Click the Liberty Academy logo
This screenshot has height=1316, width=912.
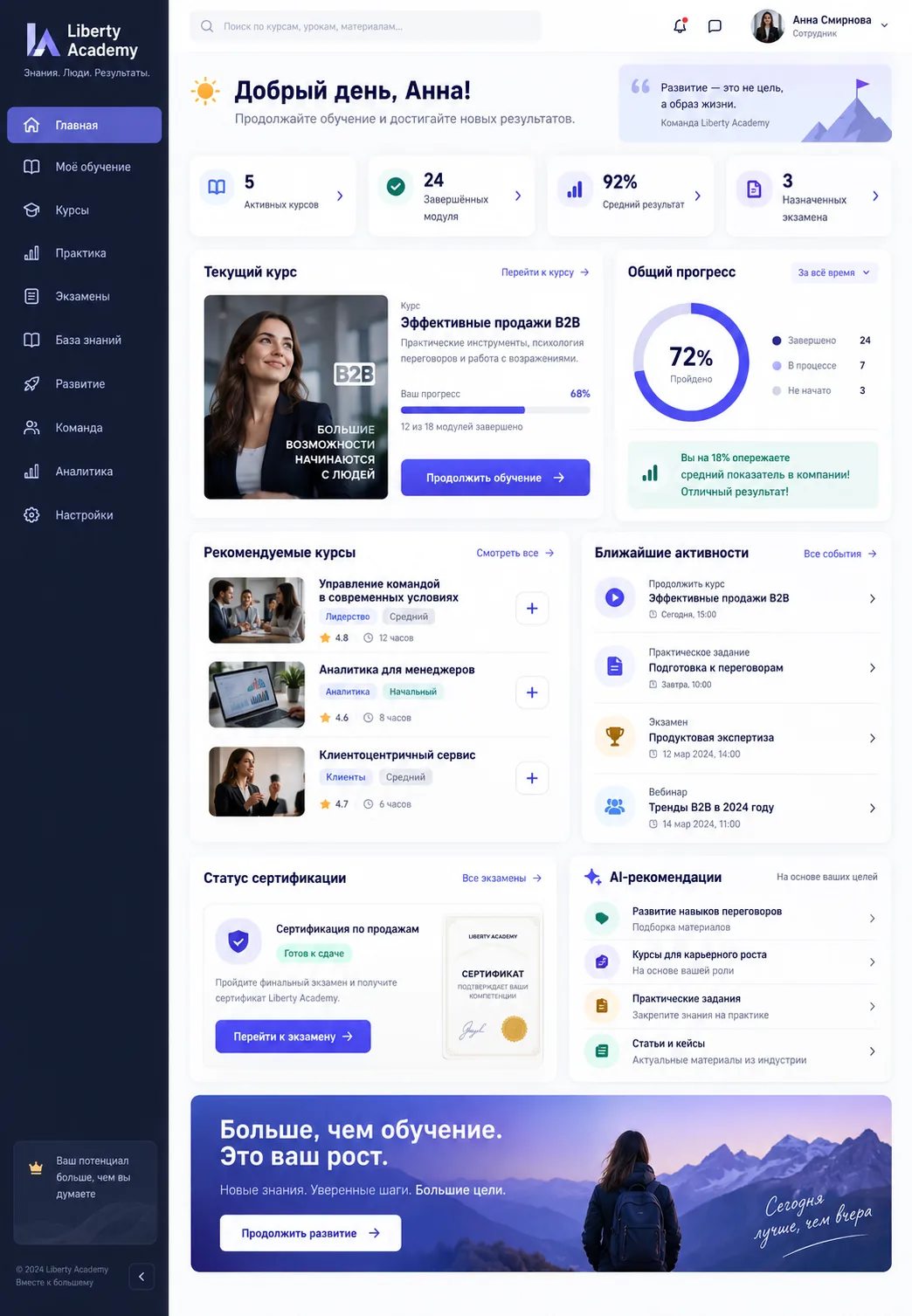point(82,40)
